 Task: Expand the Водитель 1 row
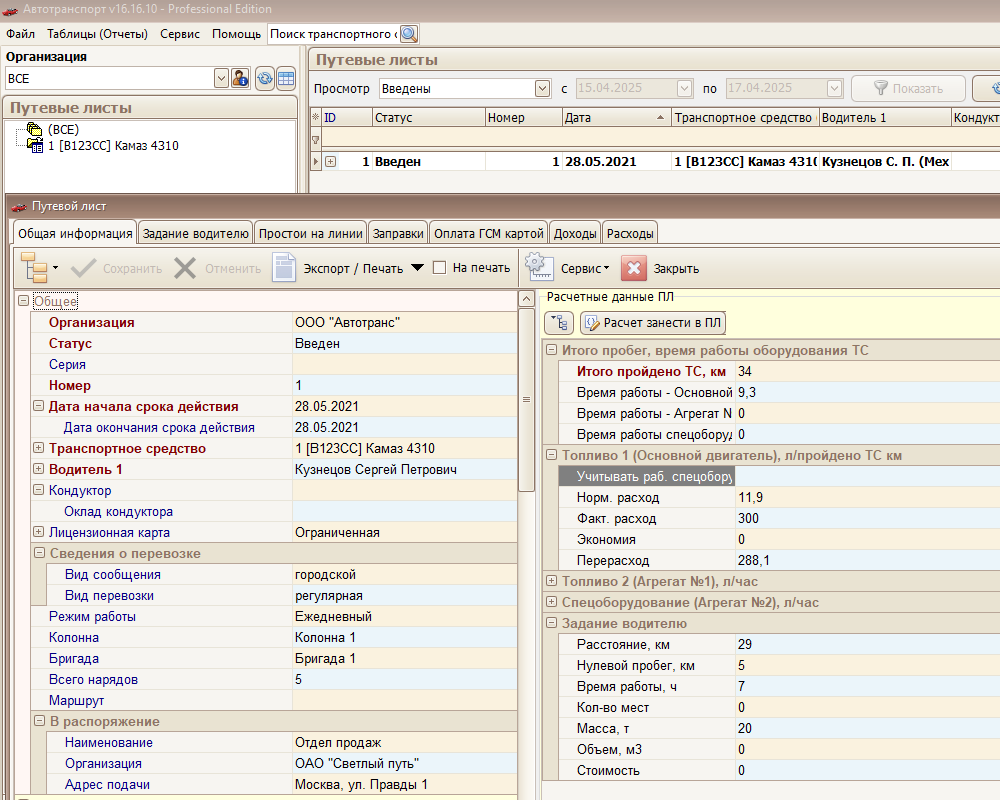[x=38, y=469]
